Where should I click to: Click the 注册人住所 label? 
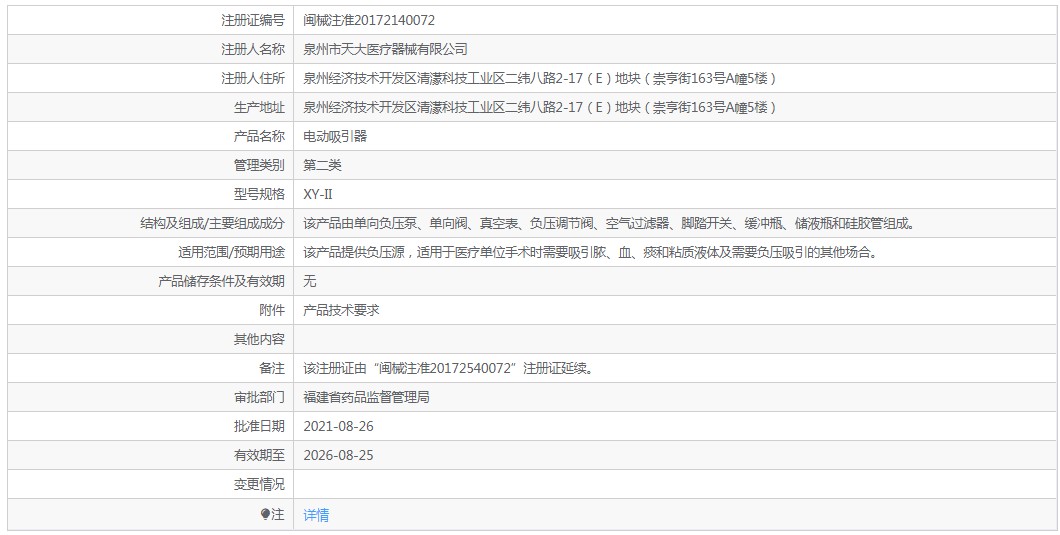[x=254, y=78]
